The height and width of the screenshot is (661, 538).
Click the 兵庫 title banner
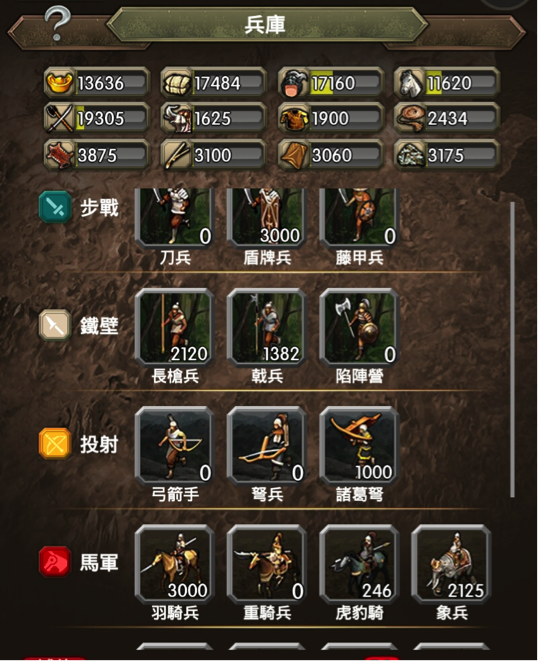click(266, 25)
